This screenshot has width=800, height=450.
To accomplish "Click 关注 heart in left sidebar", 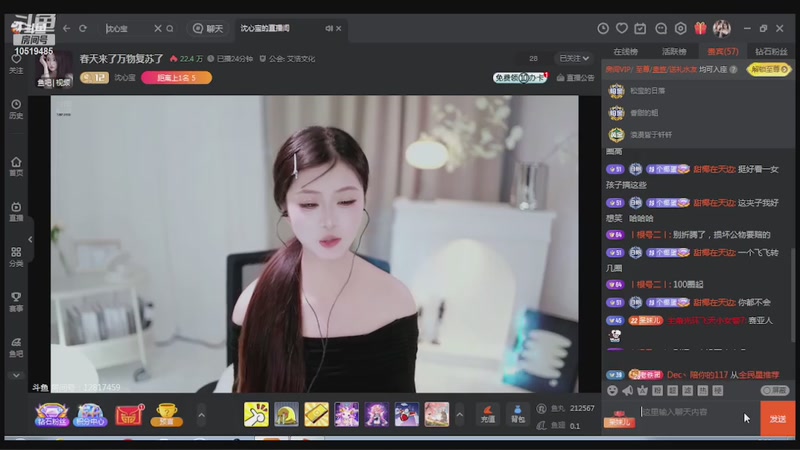I will tap(16, 64).
